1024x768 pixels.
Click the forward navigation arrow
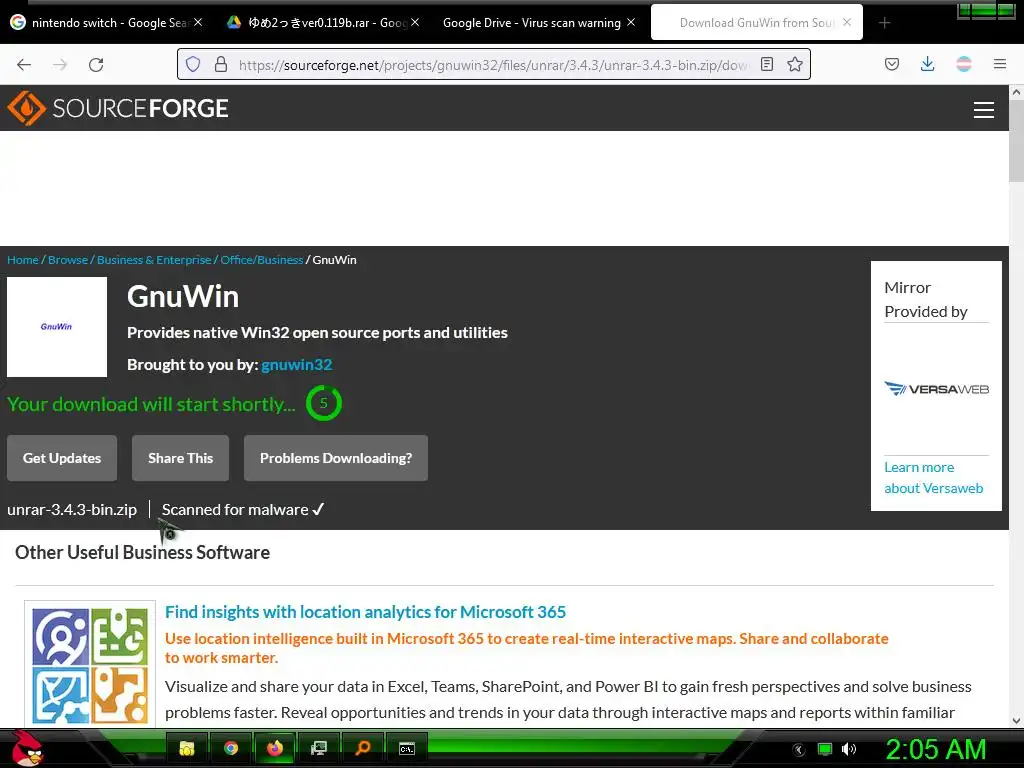[60, 64]
